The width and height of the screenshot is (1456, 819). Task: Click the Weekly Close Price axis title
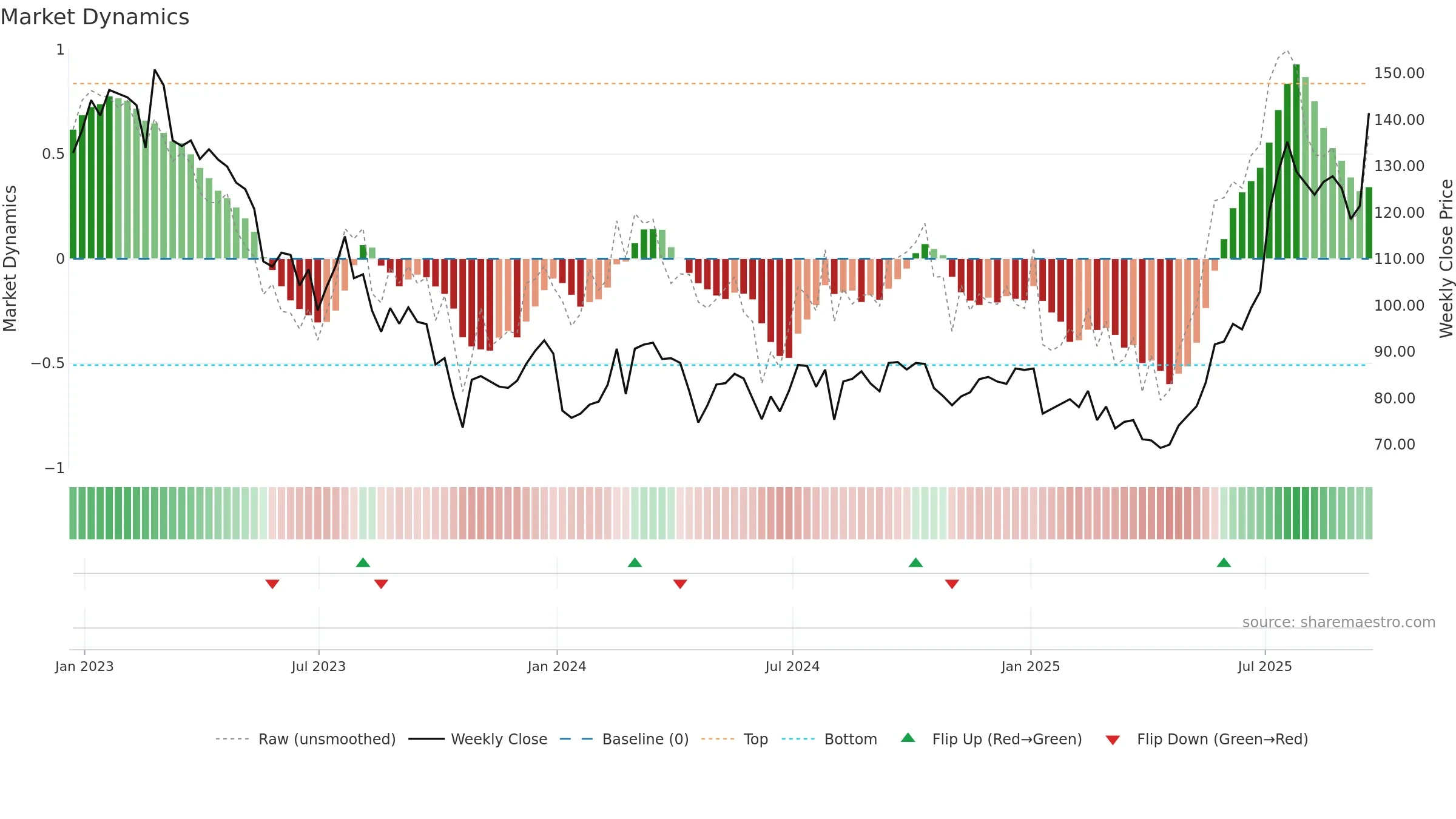pyautogui.click(x=1446, y=258)
